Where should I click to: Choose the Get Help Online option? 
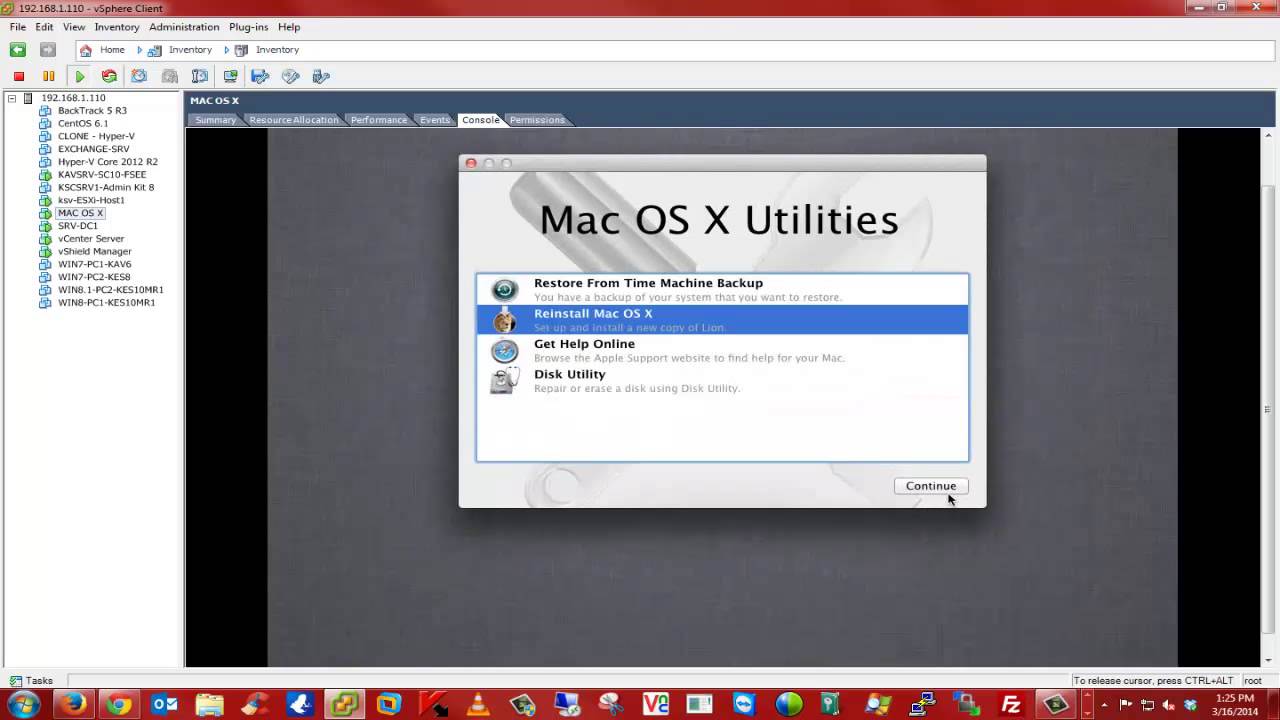click(x=722, y=350)
